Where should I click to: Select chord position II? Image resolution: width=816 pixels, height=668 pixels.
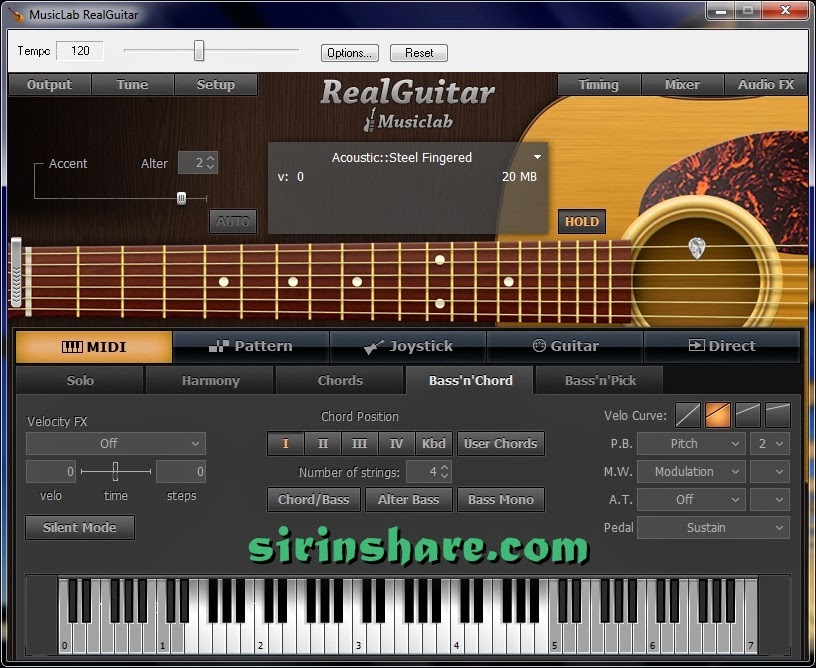pyautogui.click(x=323, y=444)
